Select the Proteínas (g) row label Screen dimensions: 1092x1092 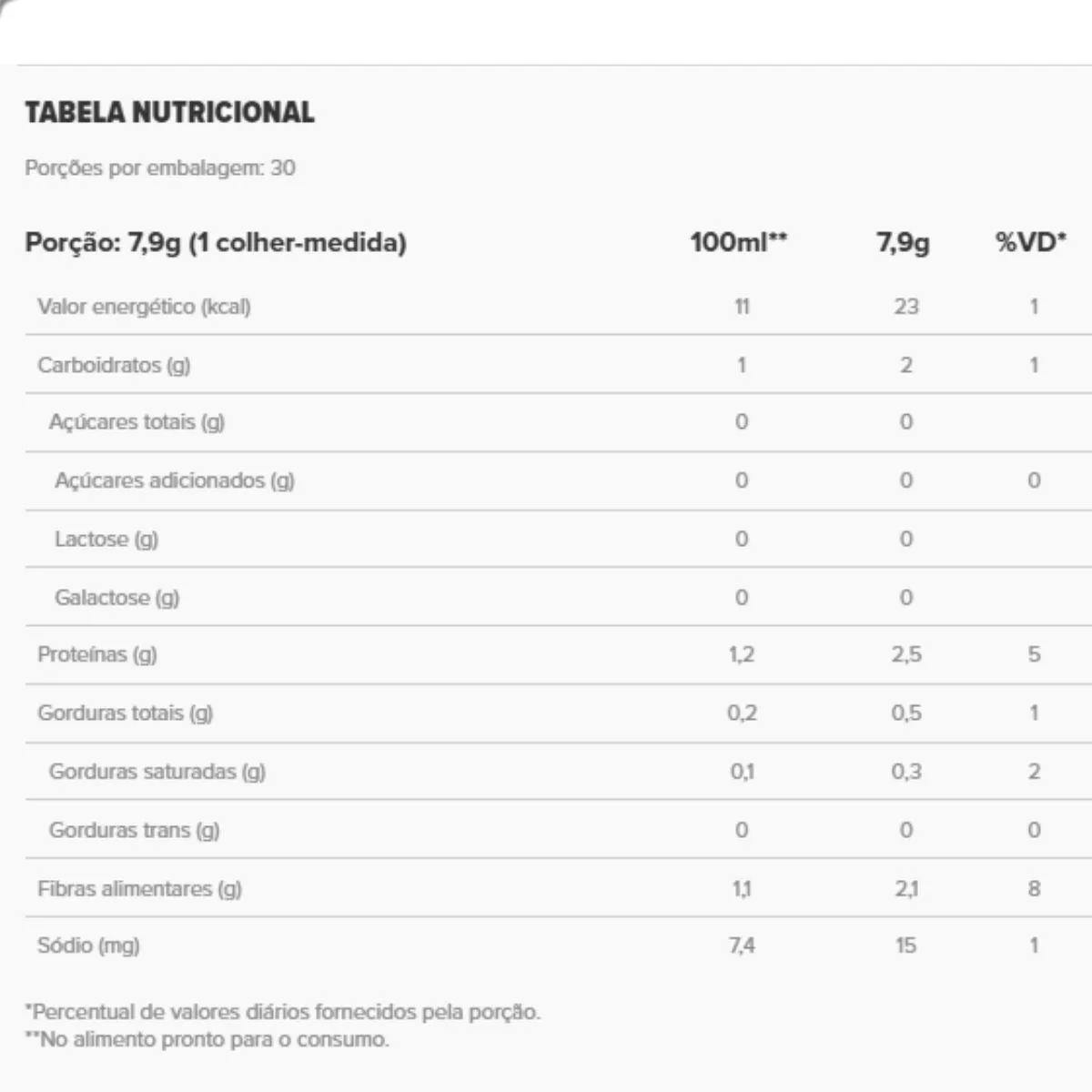pos(97,654)
